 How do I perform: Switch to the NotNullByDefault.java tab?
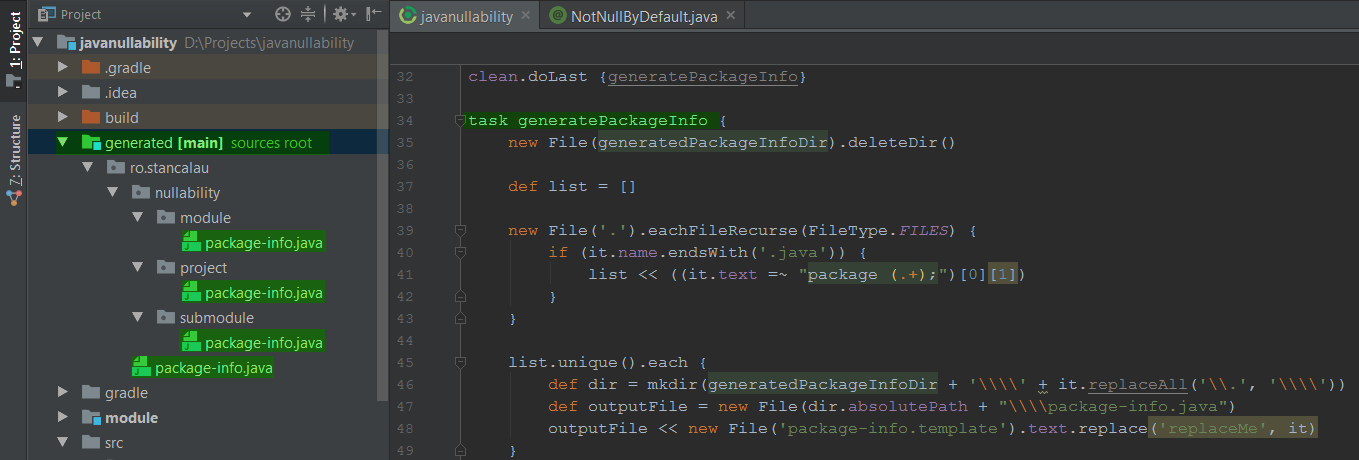pos(644,16)
